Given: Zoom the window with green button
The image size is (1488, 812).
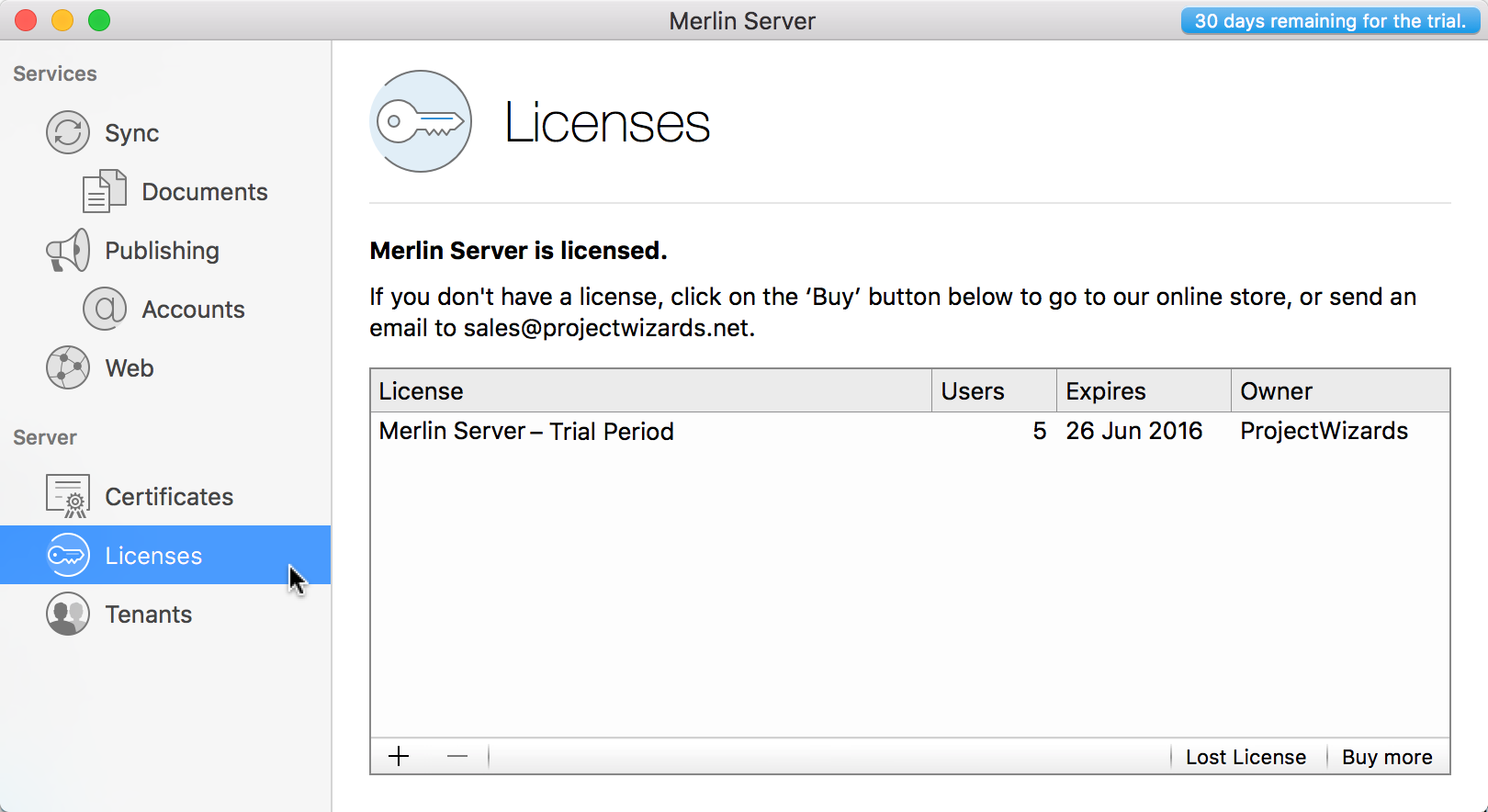Looking at the screenshot, I should 99,20.
